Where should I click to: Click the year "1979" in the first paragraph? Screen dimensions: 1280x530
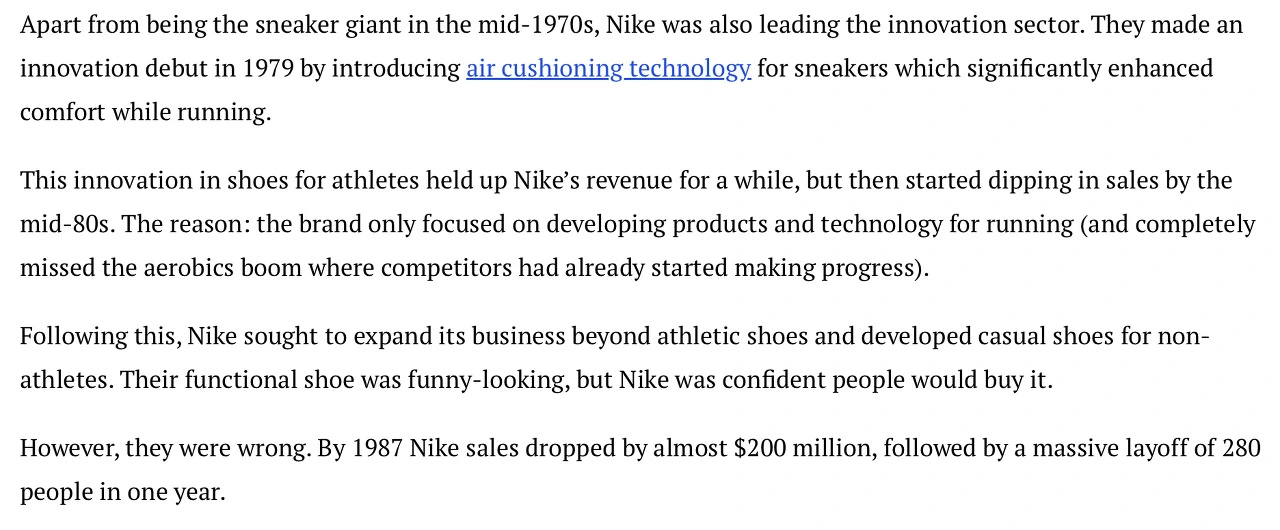(x=268, y=69)
